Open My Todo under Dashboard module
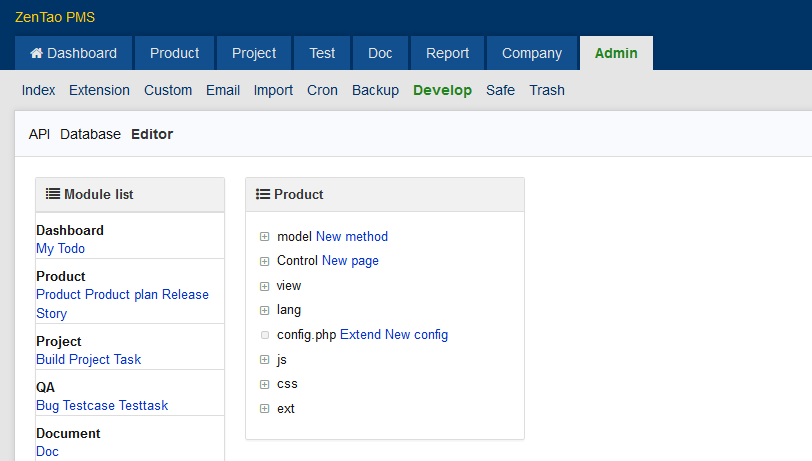 pos(61,249)
